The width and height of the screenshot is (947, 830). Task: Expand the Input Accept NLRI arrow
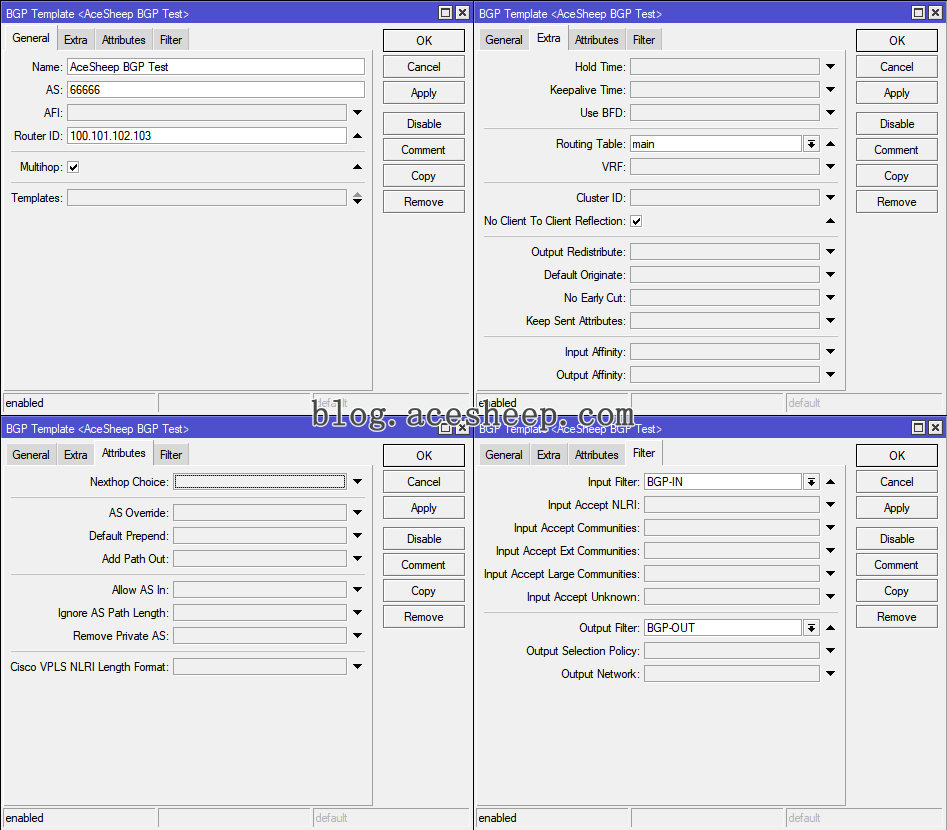[830, 505]
